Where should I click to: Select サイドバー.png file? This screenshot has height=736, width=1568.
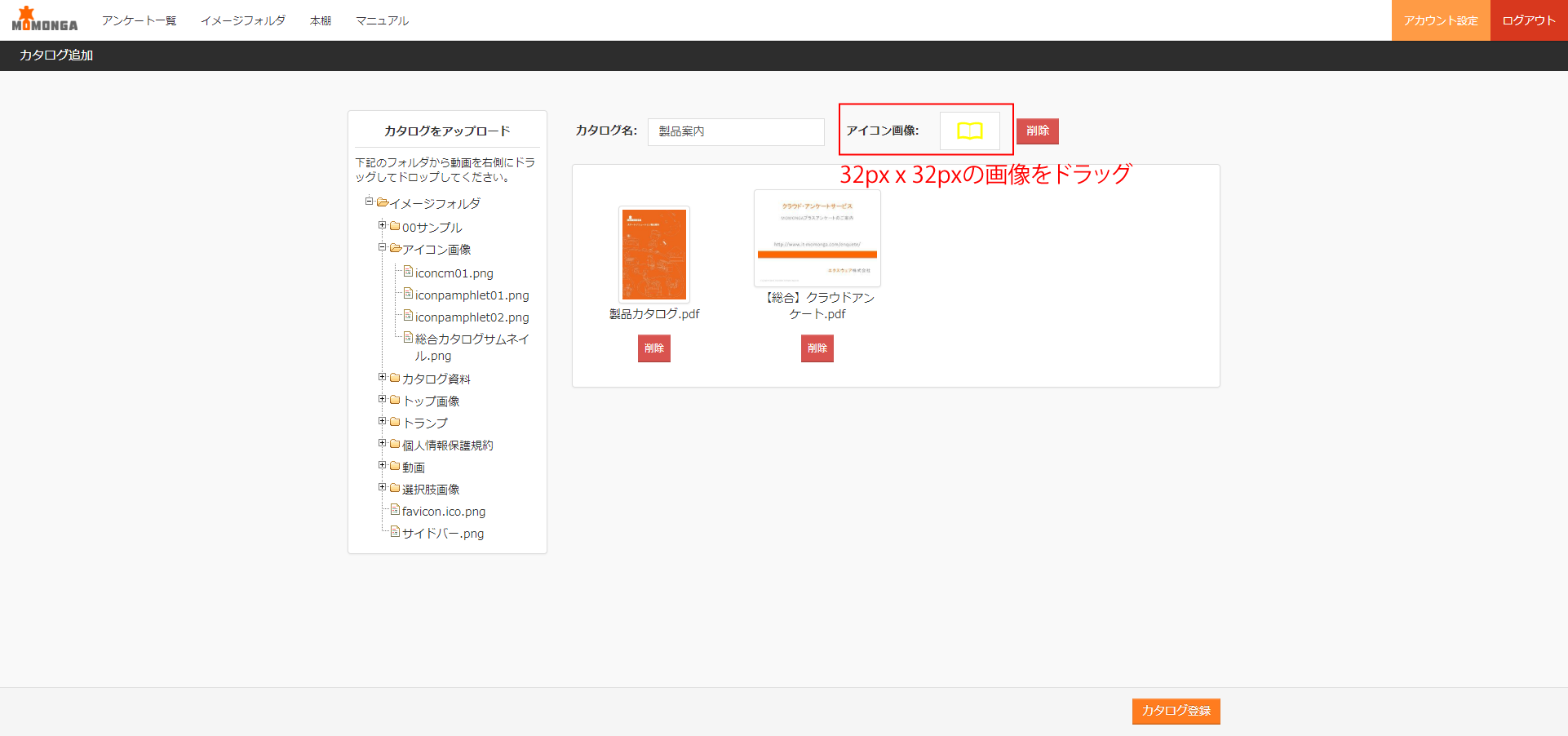coord(443,534)
